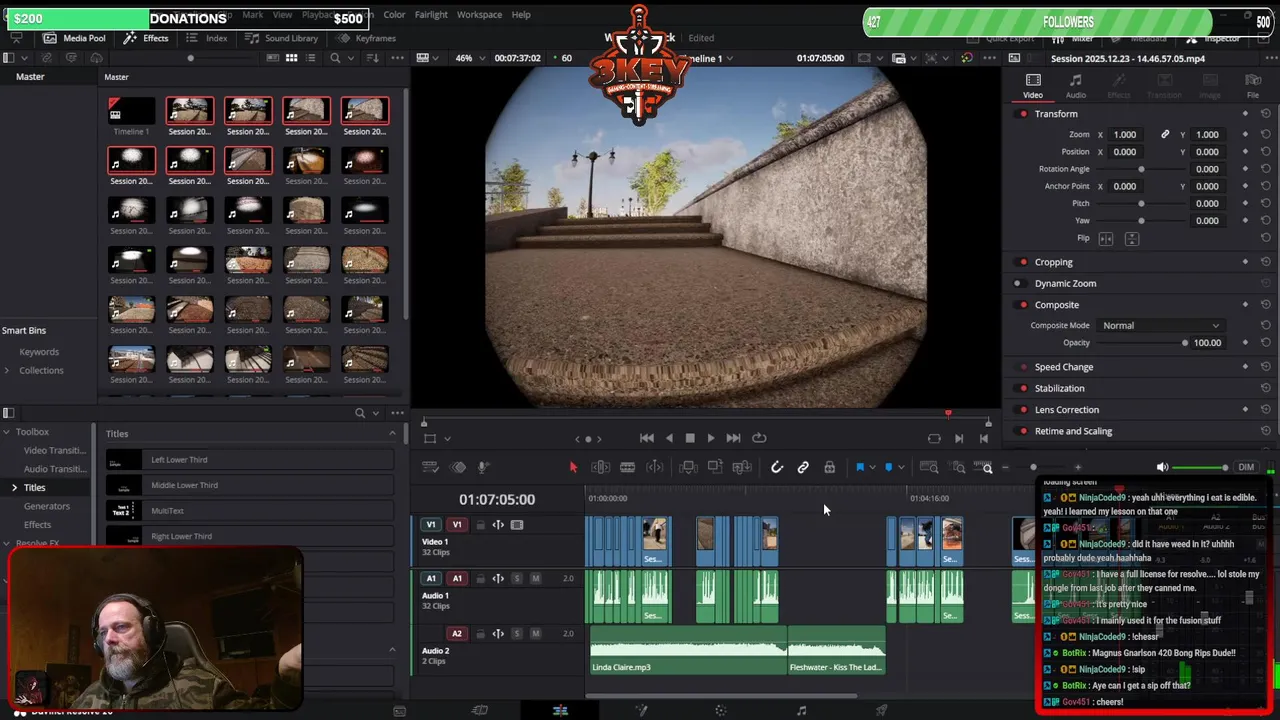This screenshot has height=720, width=1280.
Task: Flip the clip horizontally in Inspector
Action: coord(1106,238)
